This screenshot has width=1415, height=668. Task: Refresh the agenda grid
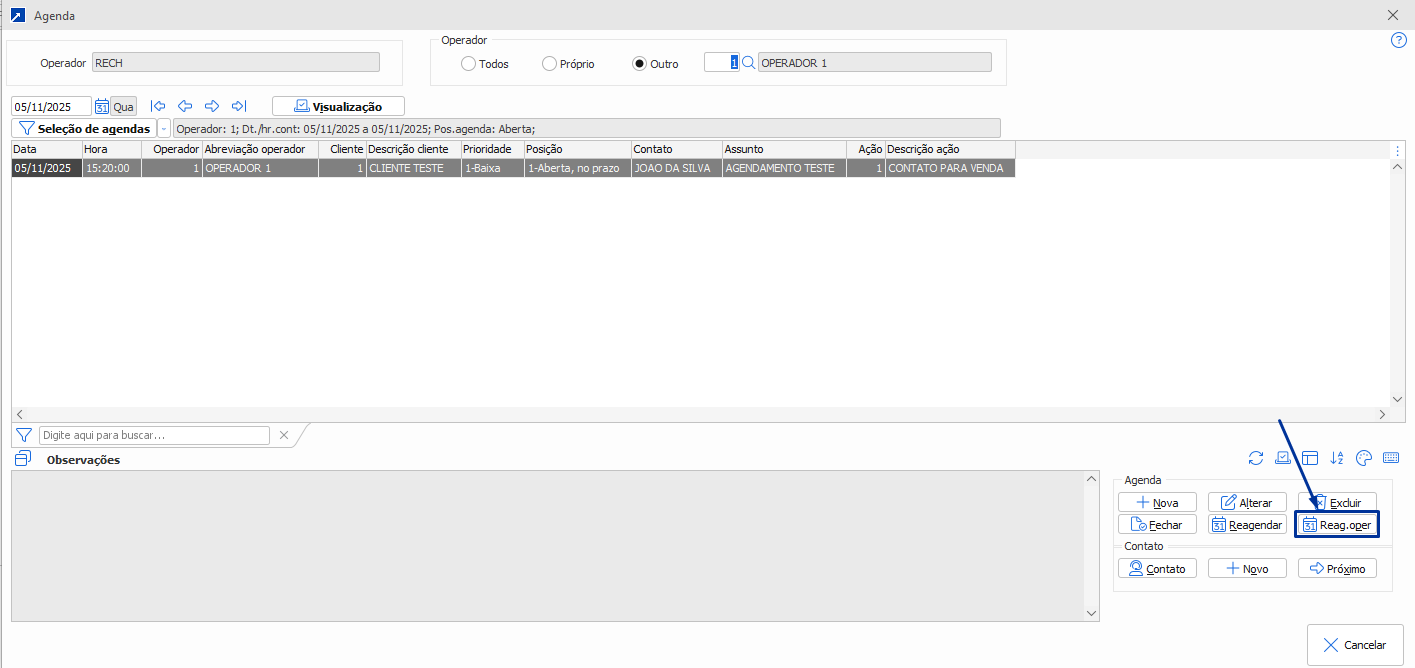click(x=1256, y=458)
